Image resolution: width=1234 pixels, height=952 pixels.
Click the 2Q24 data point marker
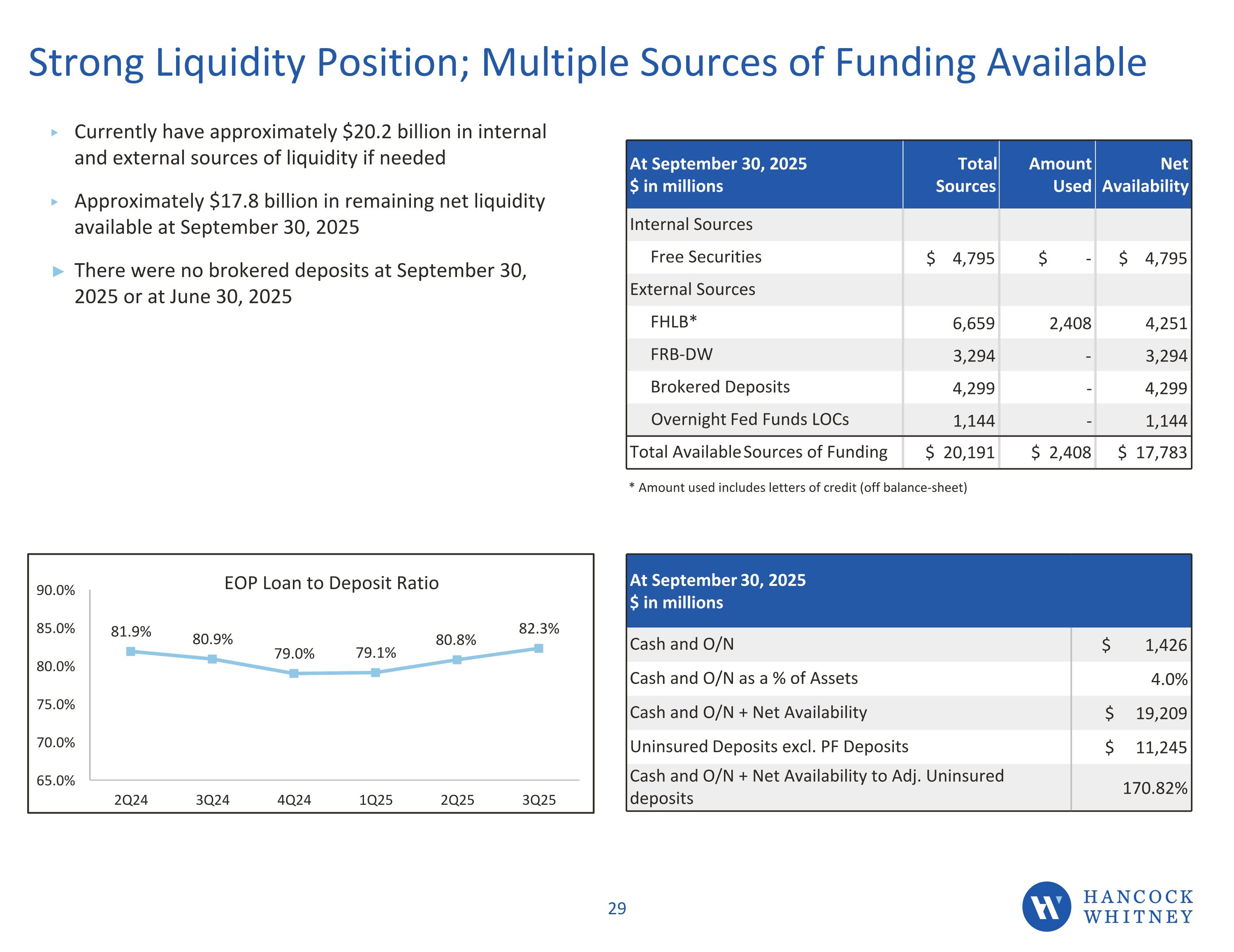(x=130, y=651)
